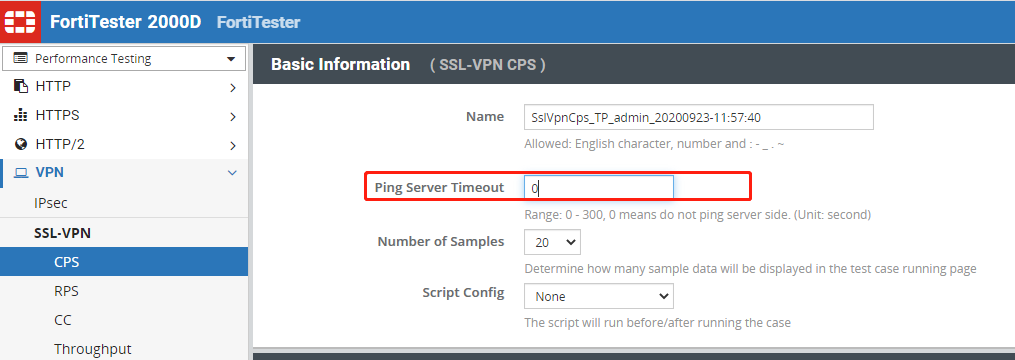This screenshot has width=1015, height=360.
Task: Click the Basic Information heading
Action: [x=340, y=65]
